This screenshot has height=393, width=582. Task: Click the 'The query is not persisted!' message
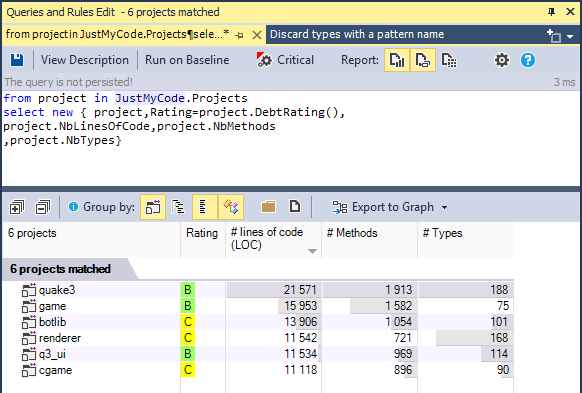(x=68, y=82)
